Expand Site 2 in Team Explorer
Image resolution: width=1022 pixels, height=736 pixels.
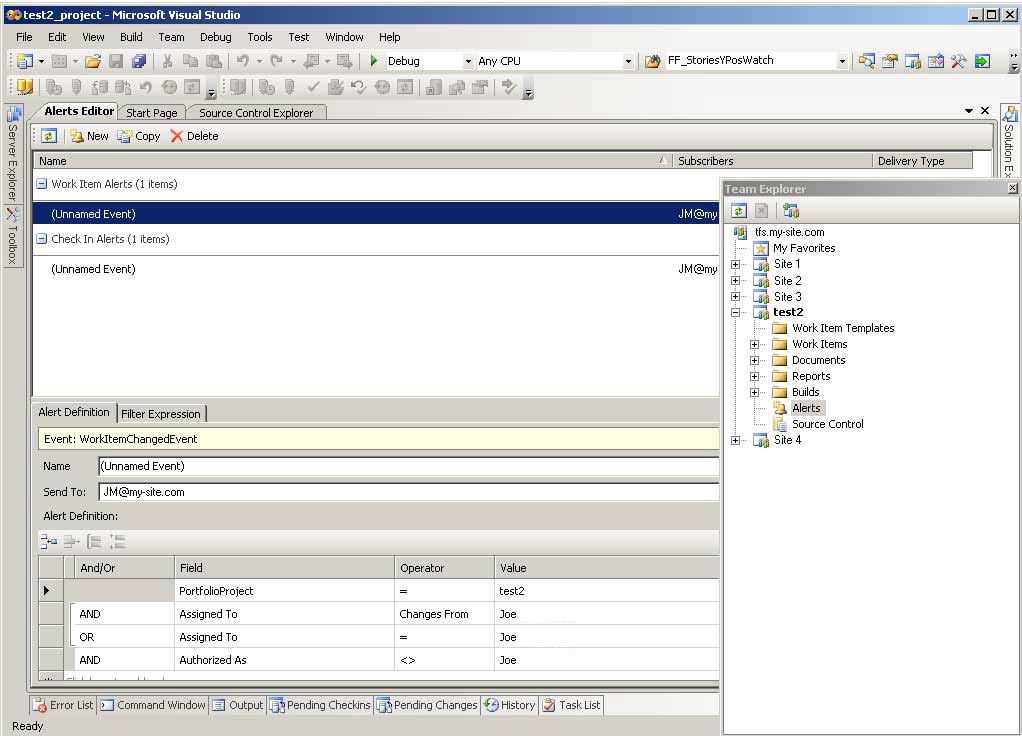[x=736, y=280]
